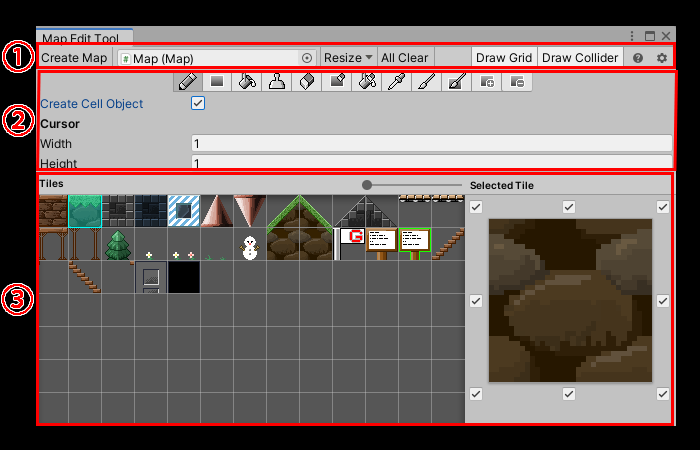Select the pencil draw tool
This screenshot has width=700, height=450.
187,82
